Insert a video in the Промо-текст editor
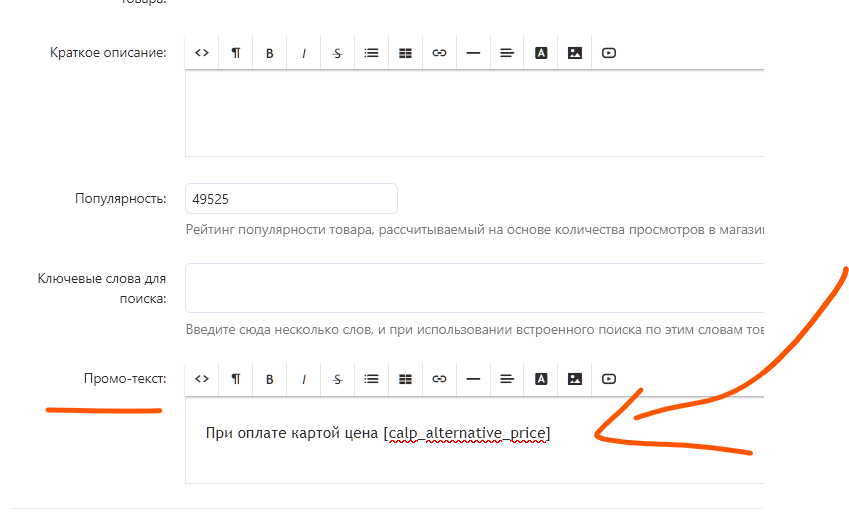This screenshot has height=521, width=849. 609,379
